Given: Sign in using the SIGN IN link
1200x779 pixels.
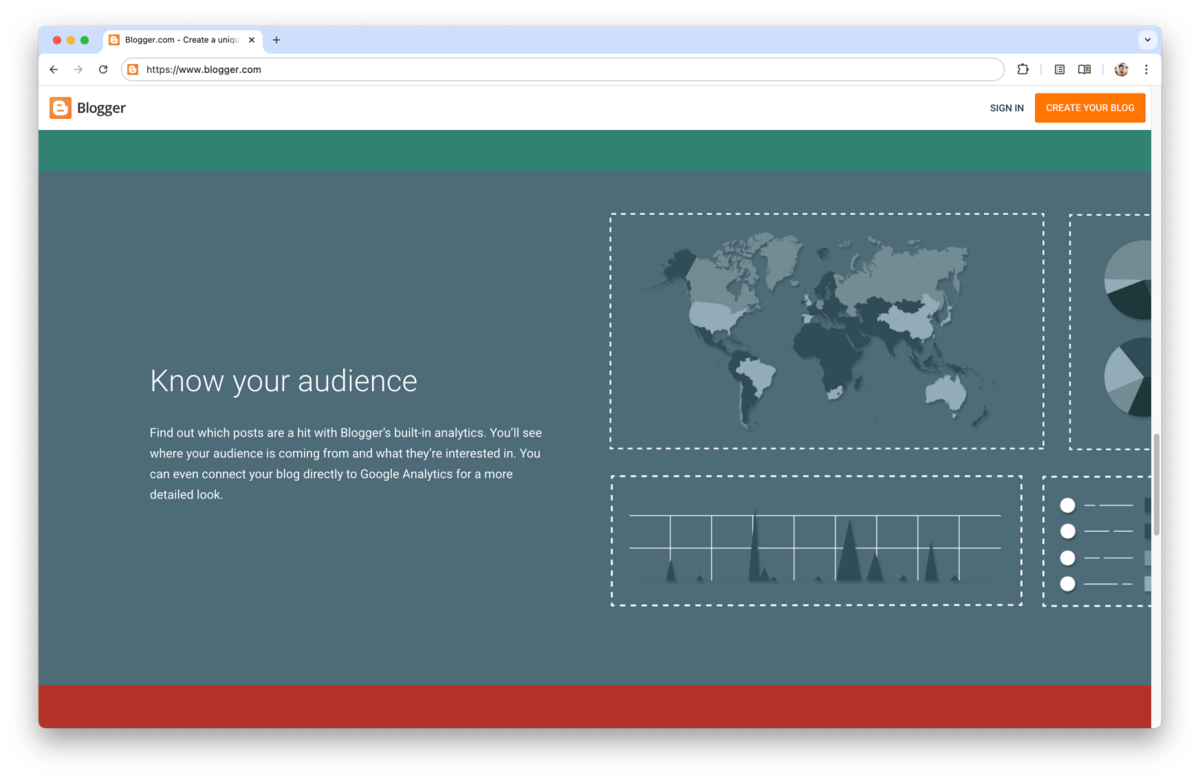Looking at the screenshot, I should pyautogui.click(x=1006, y=107).
